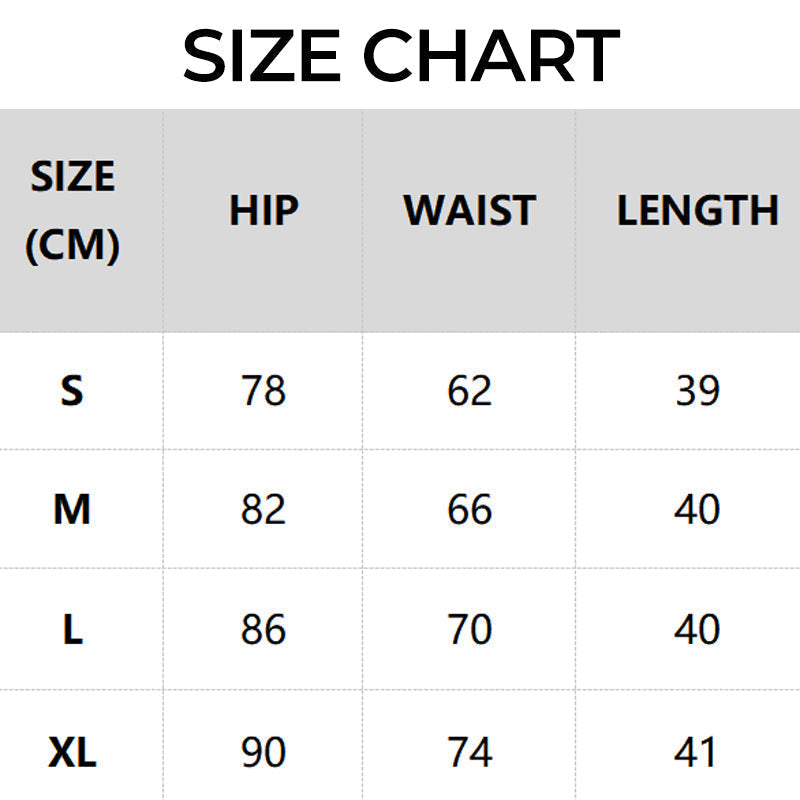Click the SIZE CHART title
Screen dimensions: 800x800
click(400, 55)
